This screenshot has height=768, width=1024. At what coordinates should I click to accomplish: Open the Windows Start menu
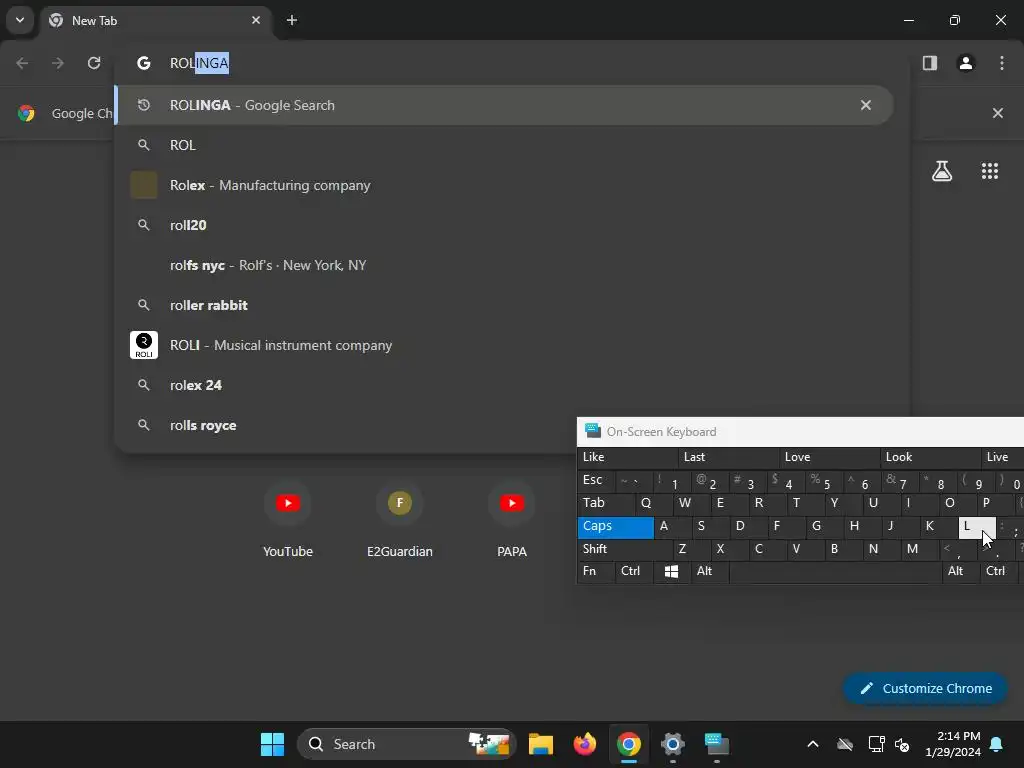272,744
